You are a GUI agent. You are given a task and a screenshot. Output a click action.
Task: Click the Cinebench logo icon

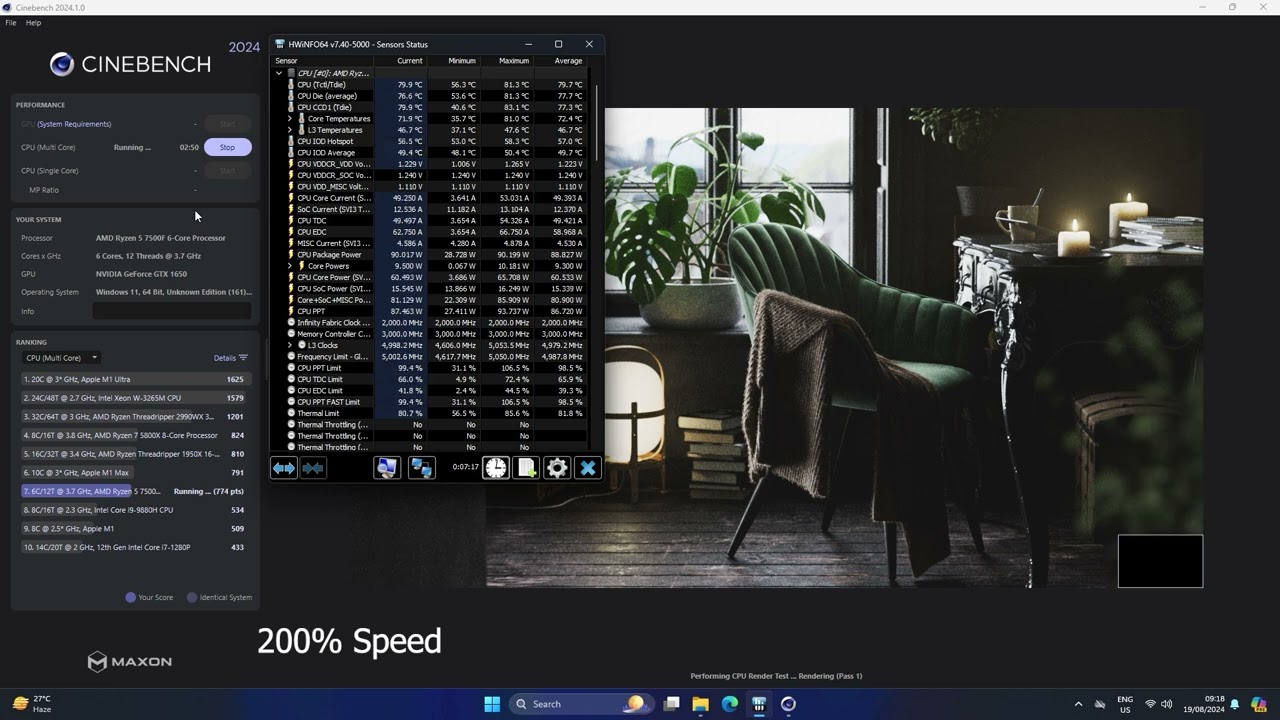pos(62,65)
